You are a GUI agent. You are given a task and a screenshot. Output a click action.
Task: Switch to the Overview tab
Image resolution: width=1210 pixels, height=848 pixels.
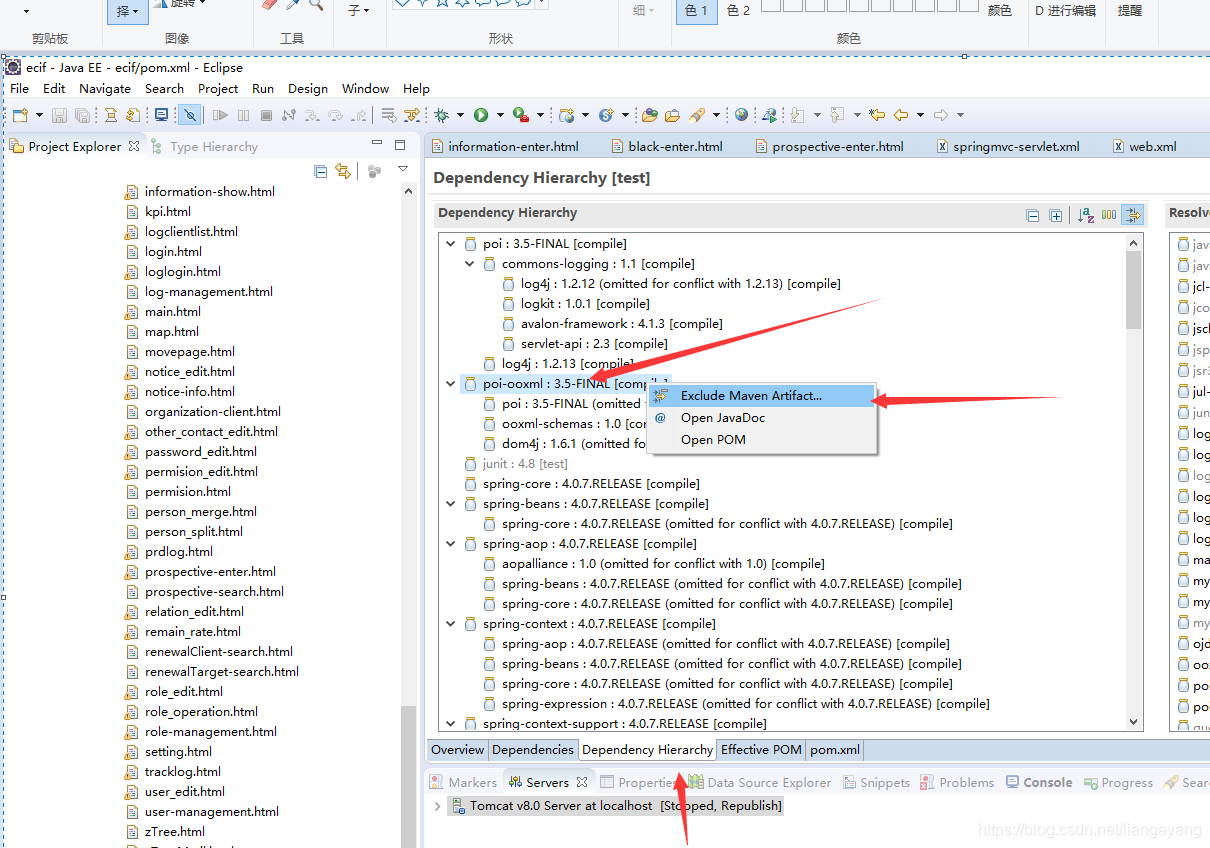457,749
